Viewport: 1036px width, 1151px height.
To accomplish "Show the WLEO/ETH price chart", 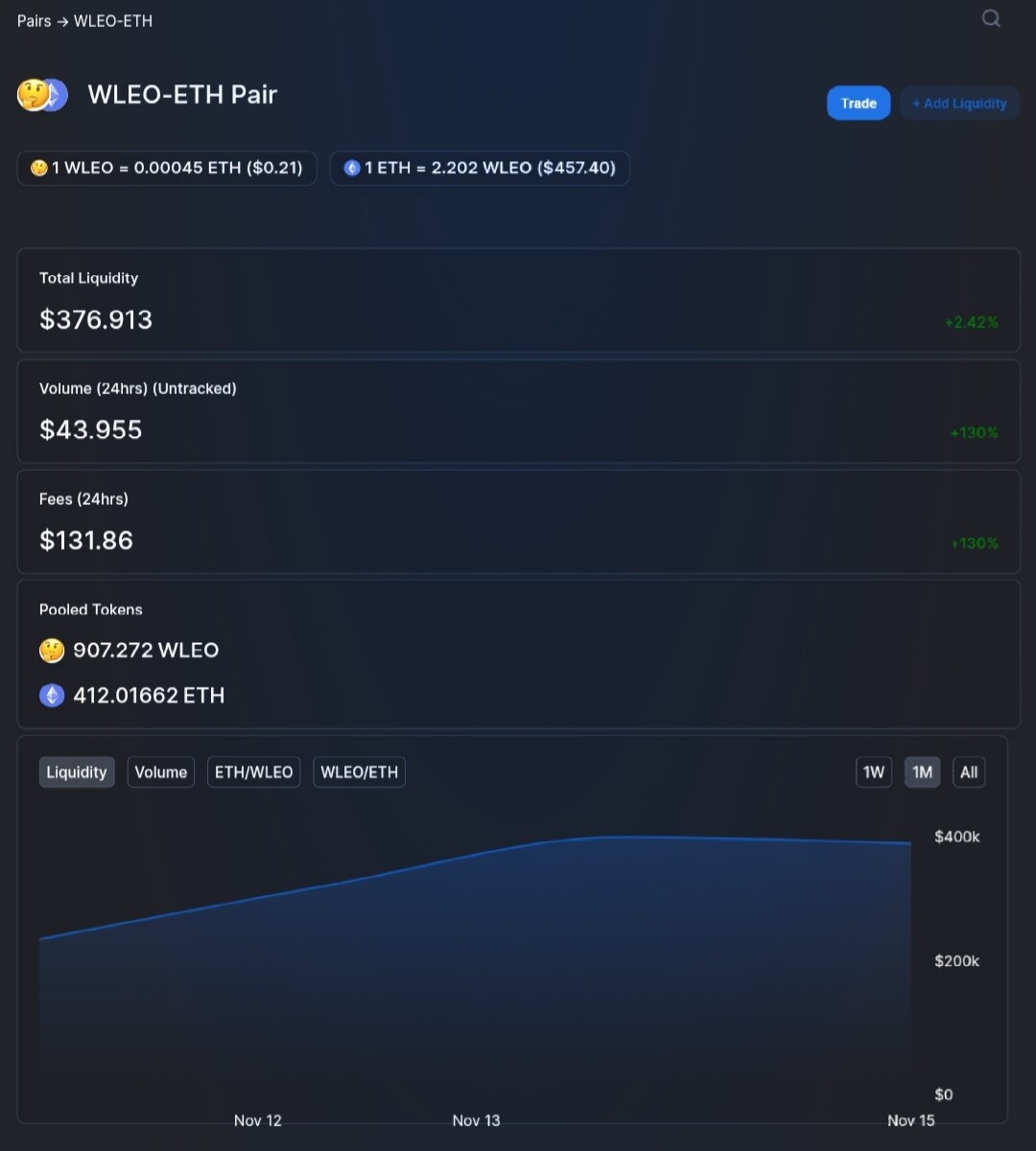I will click(x=360, y=772).
